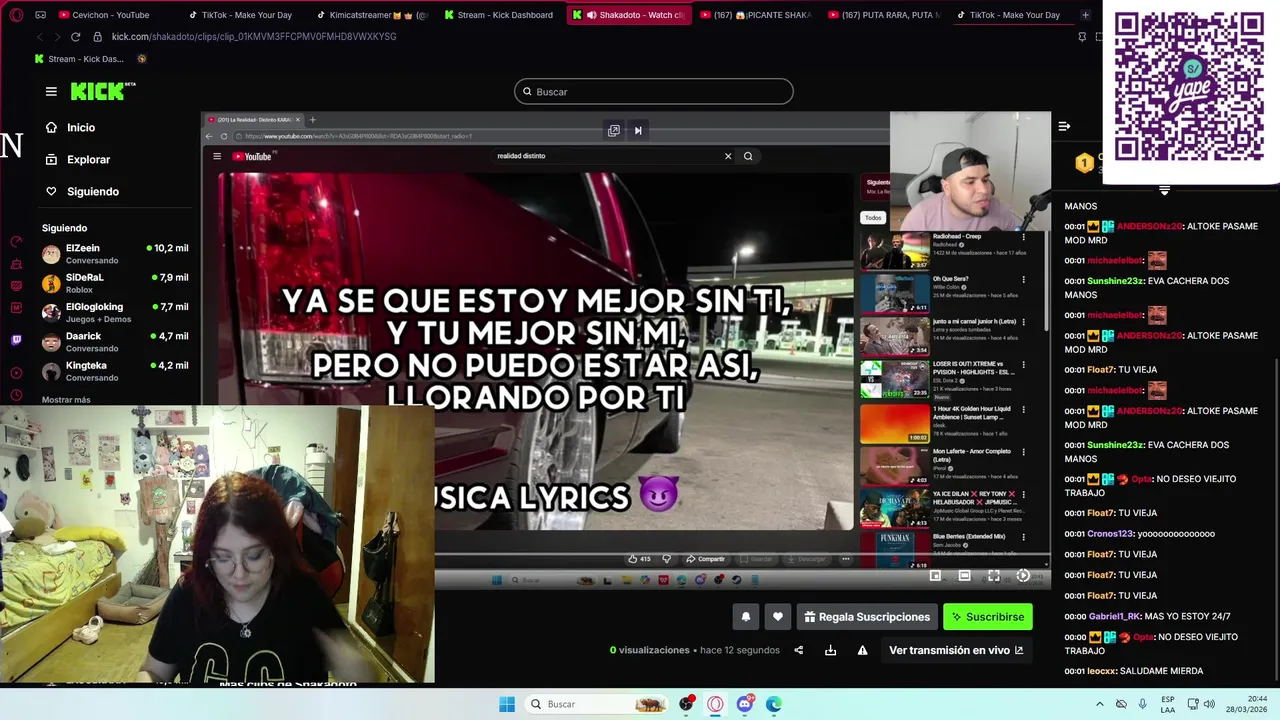Image resolution: width=1280 pixels, height=720 pixels.
Task: Go to Inicio in Kick sidebar
Action: pyautogui.click(x=80, y=127)
